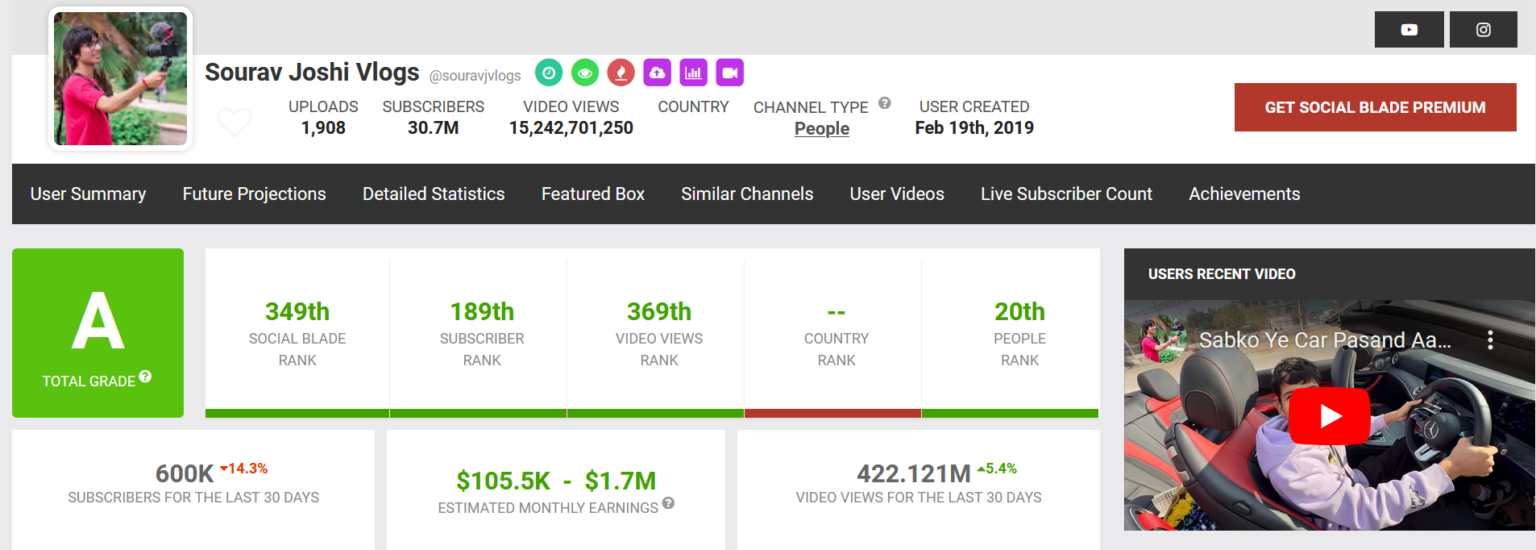View the Similar Channels tab

click(747, 194)
